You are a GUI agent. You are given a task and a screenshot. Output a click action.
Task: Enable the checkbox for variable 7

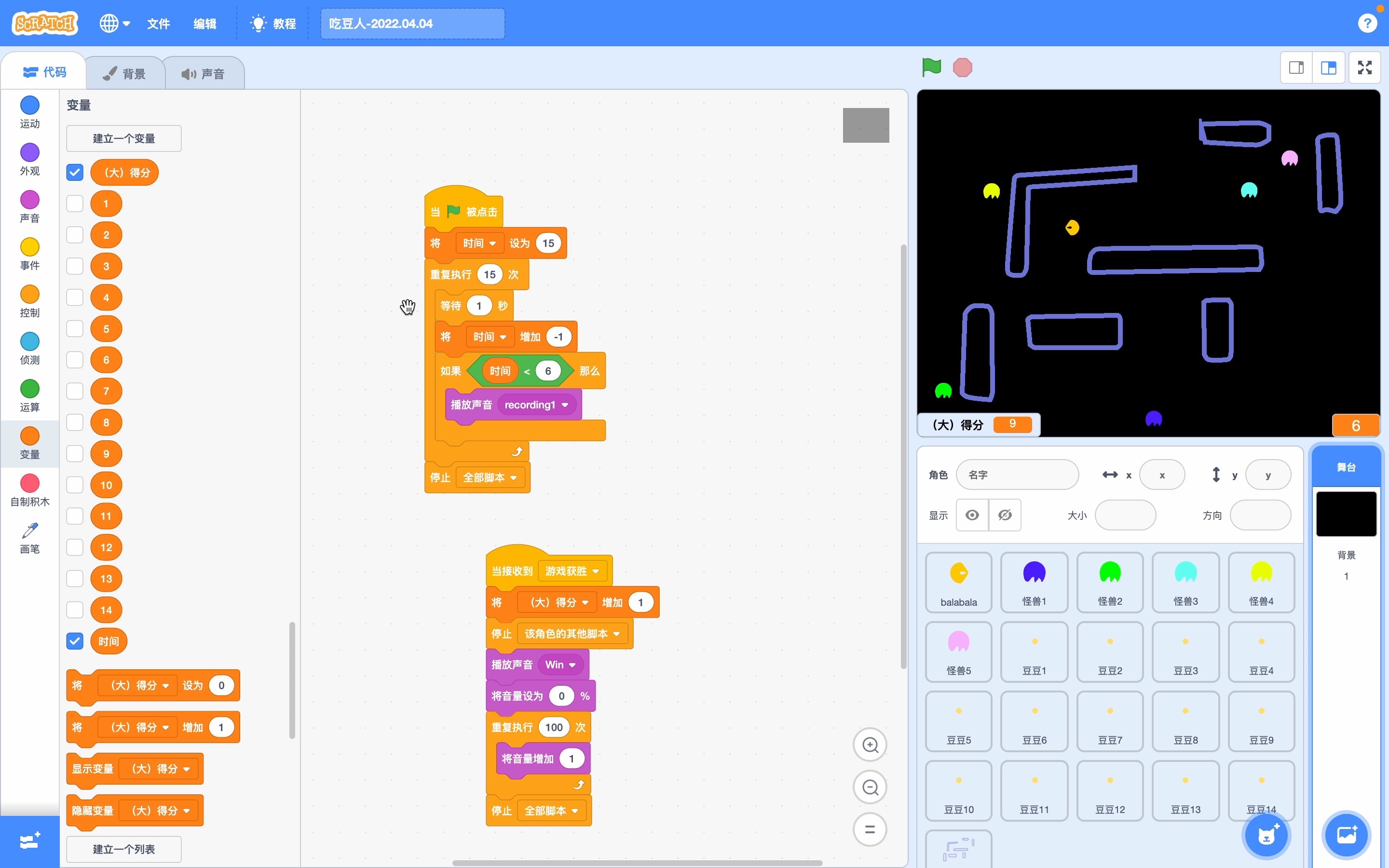click(x=75, y=392)
